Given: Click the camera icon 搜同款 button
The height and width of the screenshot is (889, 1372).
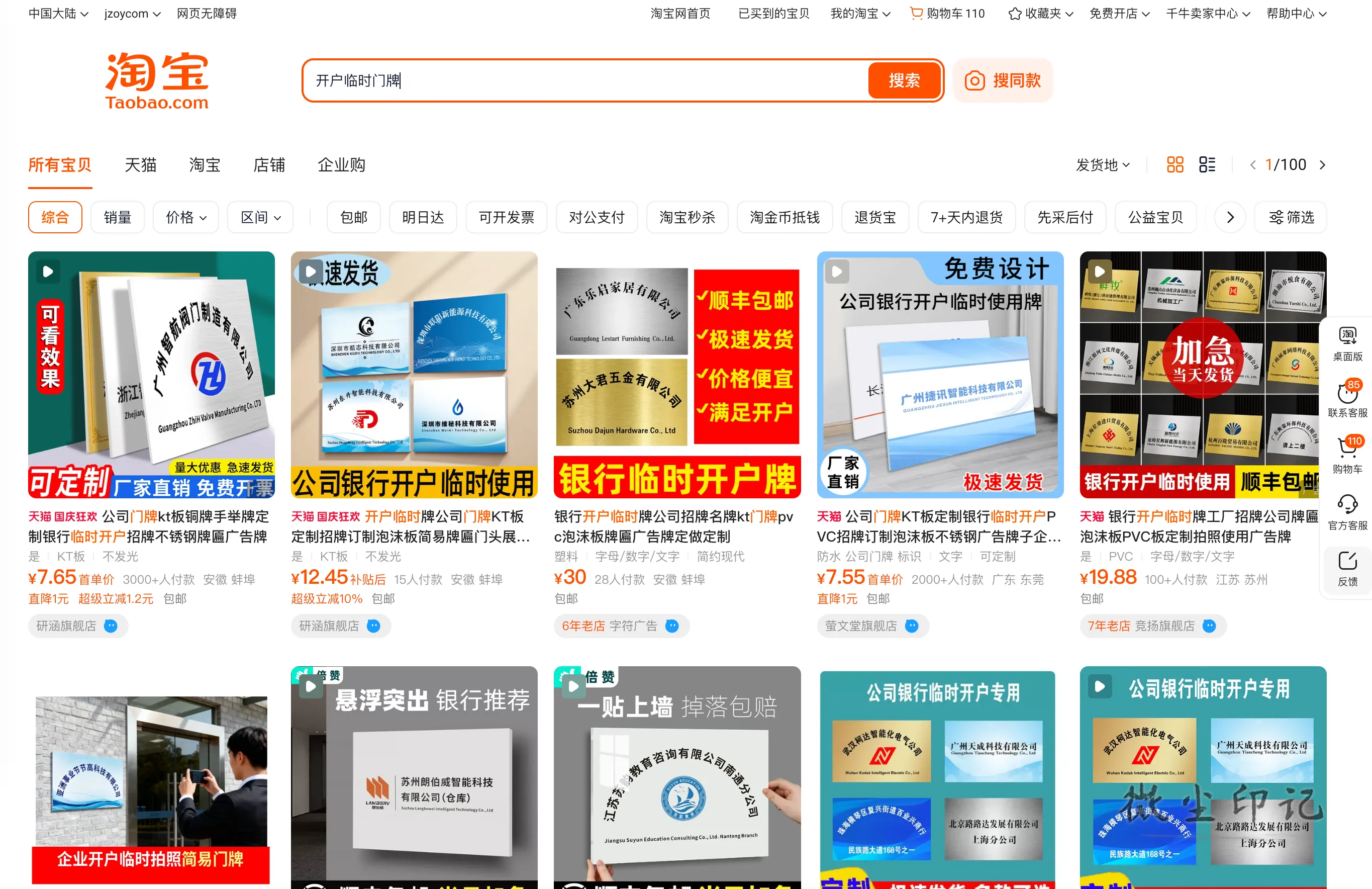Looking at the screenshot, I should tap(1003, 80).
